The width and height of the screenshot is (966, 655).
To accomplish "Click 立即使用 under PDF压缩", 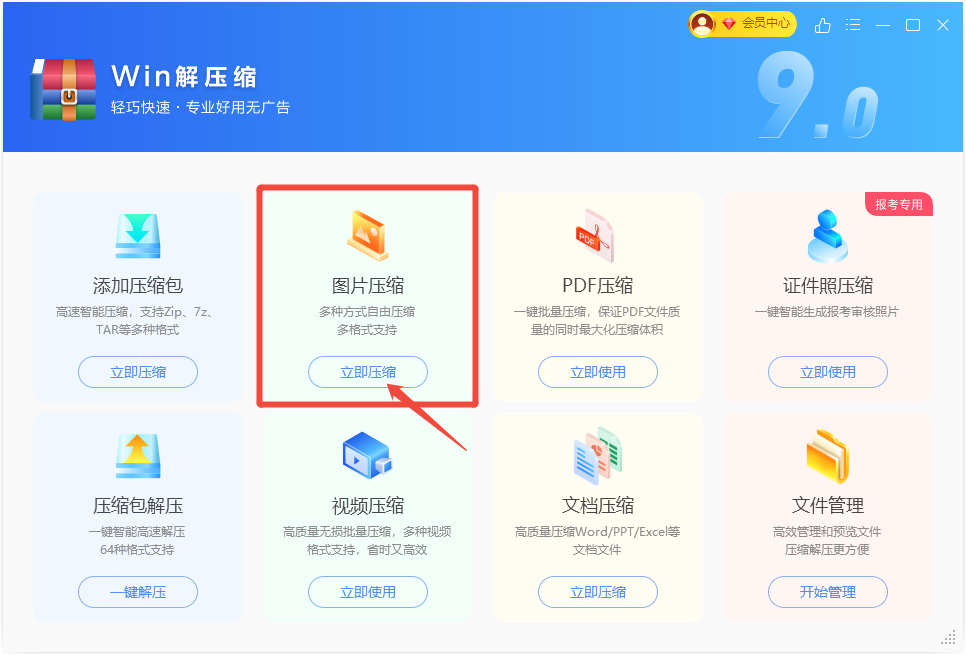I will coord(598,372).
